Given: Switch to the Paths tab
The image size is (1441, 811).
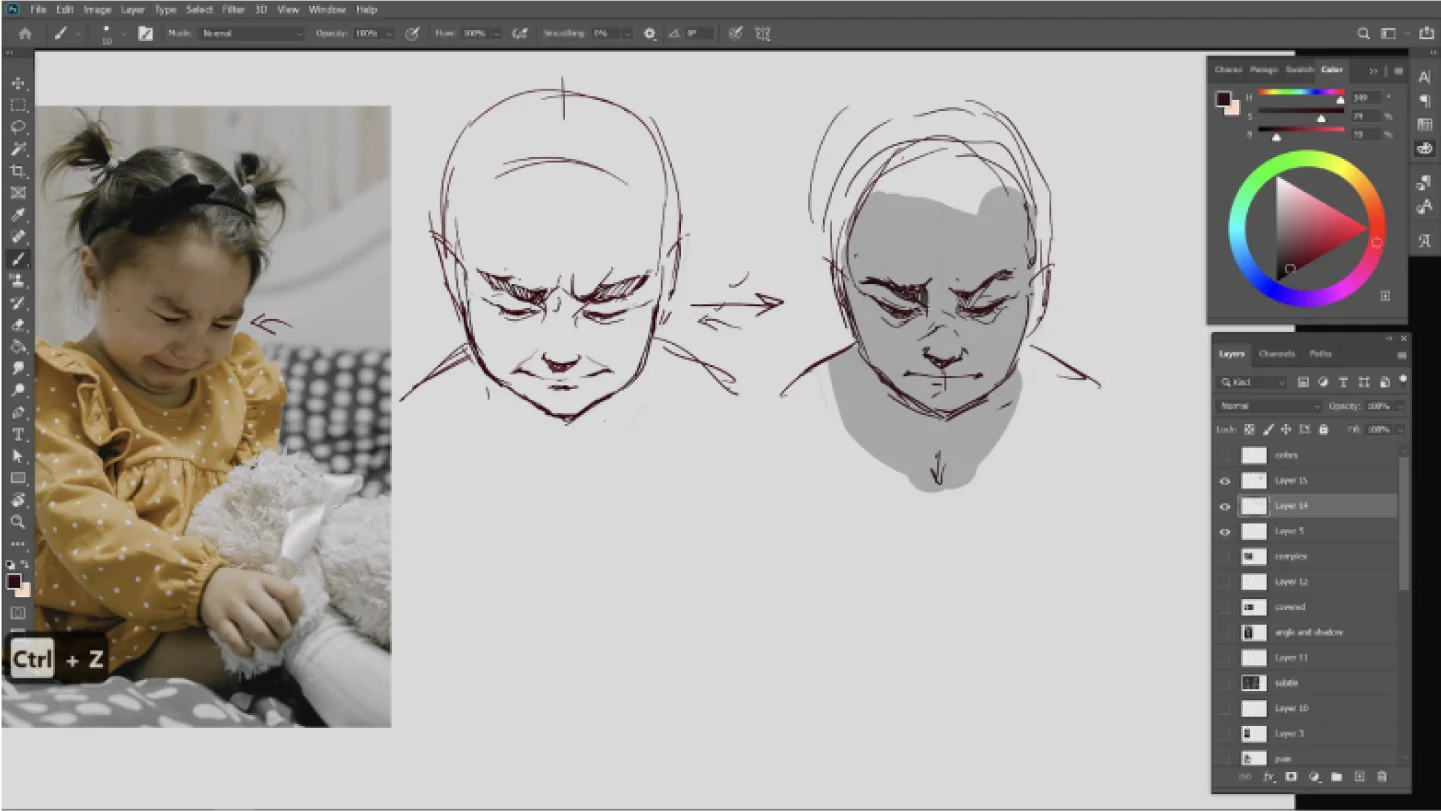Looking at the screenshot, I should 1320,354.
